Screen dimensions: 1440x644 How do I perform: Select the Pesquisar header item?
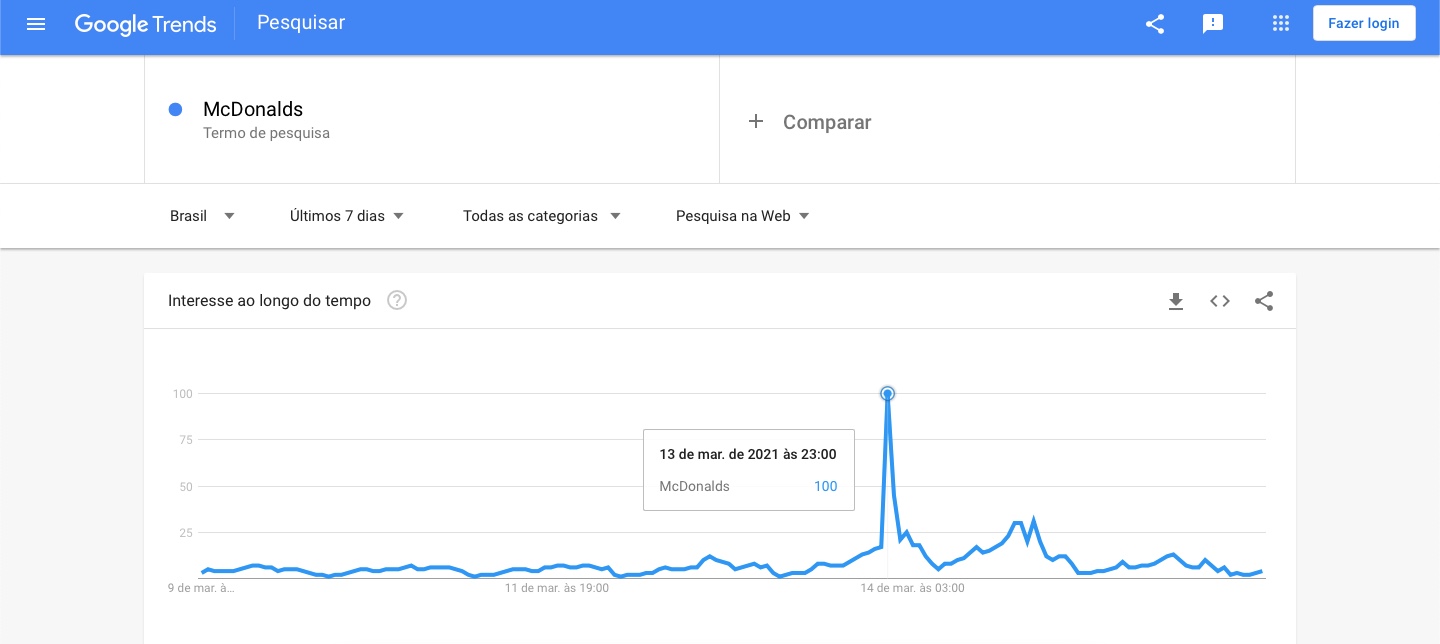tap(301, 23)
